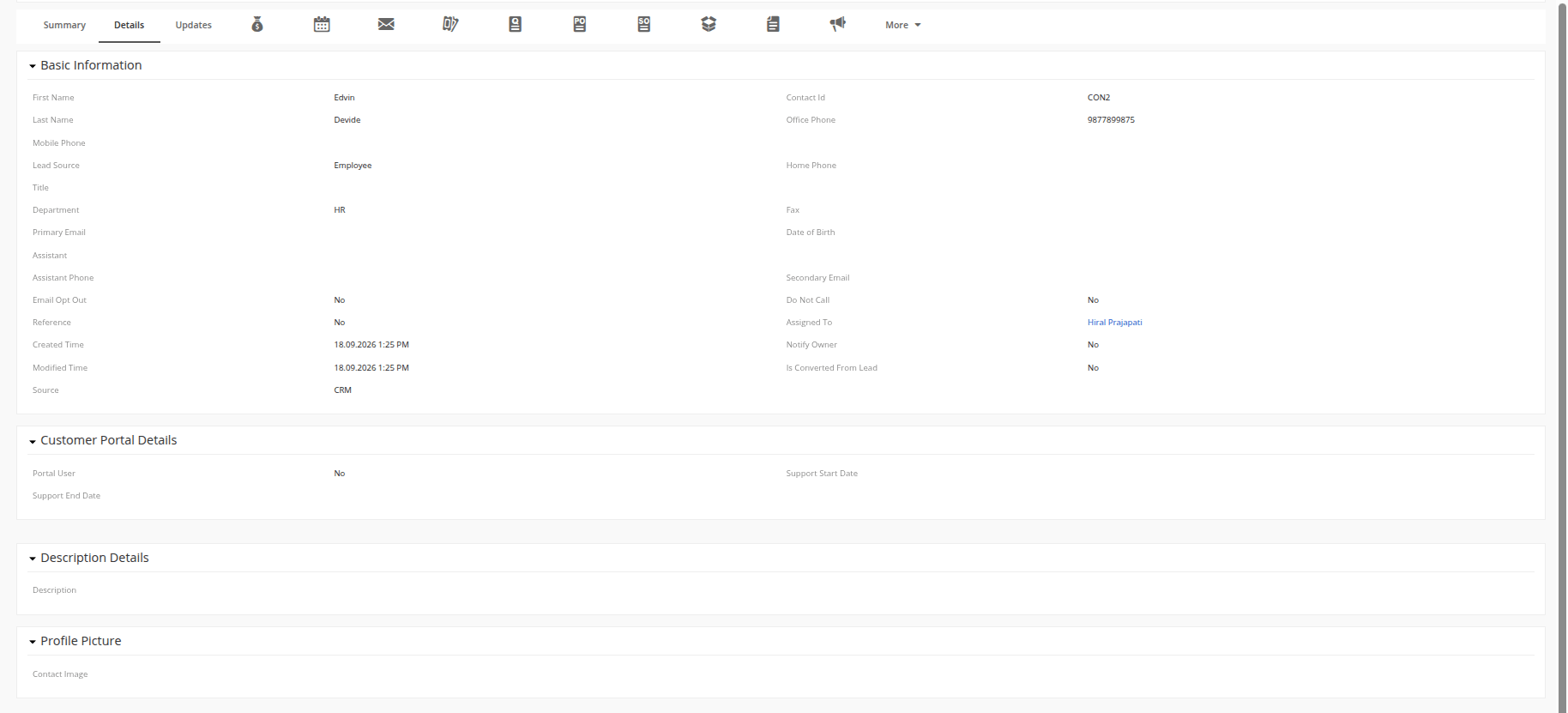The height and width of the screenshot is (713, 1568).
Task: Collapse the Profile Picture section arrow
Action: 33,642
